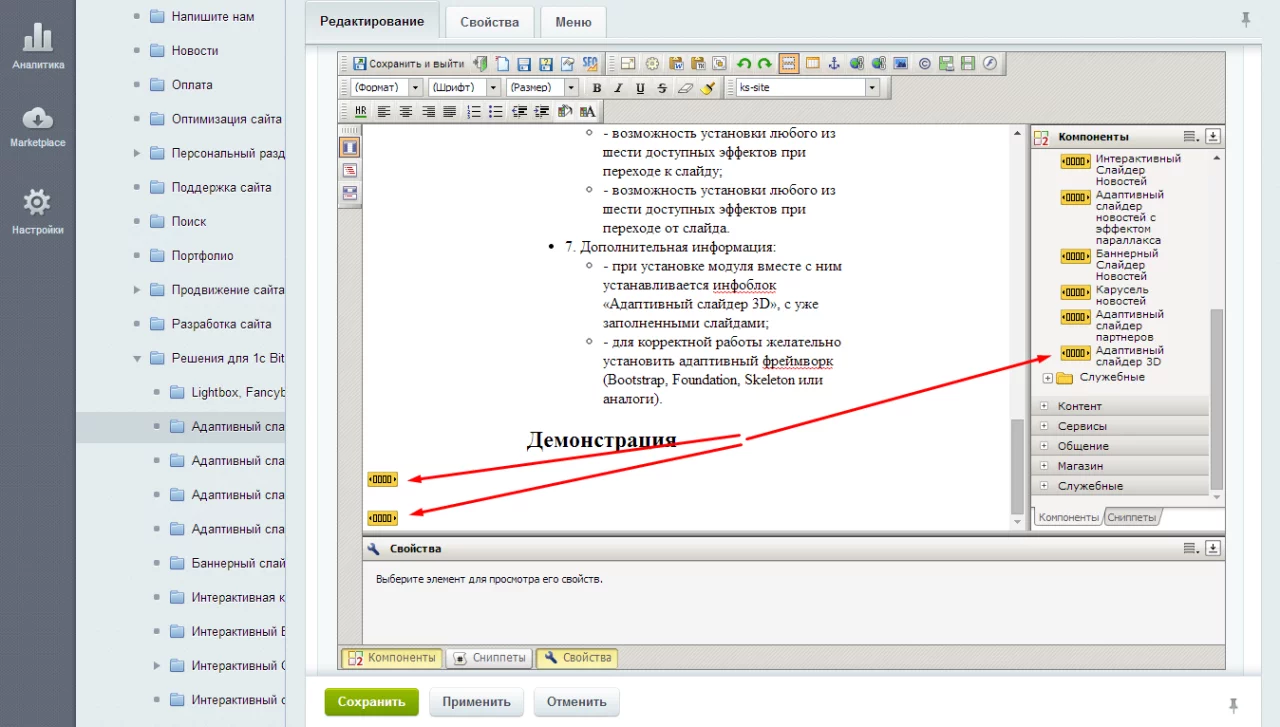Open Marketplace from the left sidebar
1280x727 pixels.
[x=38, y=126]
